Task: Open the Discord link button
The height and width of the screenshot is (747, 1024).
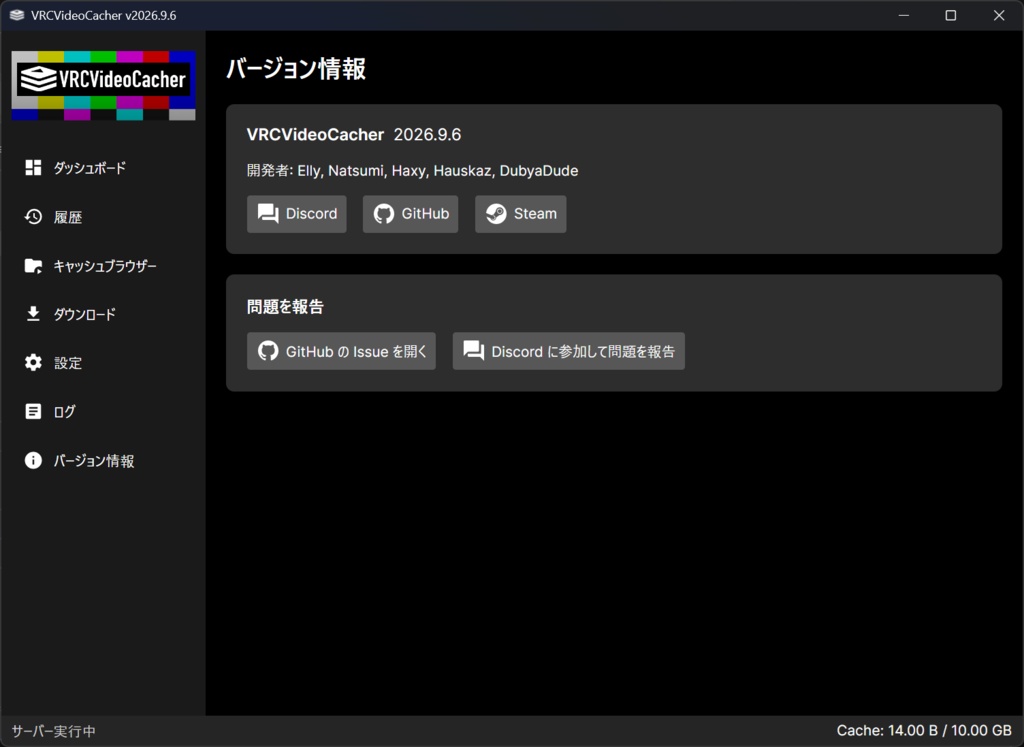Action: pos(296,214)
